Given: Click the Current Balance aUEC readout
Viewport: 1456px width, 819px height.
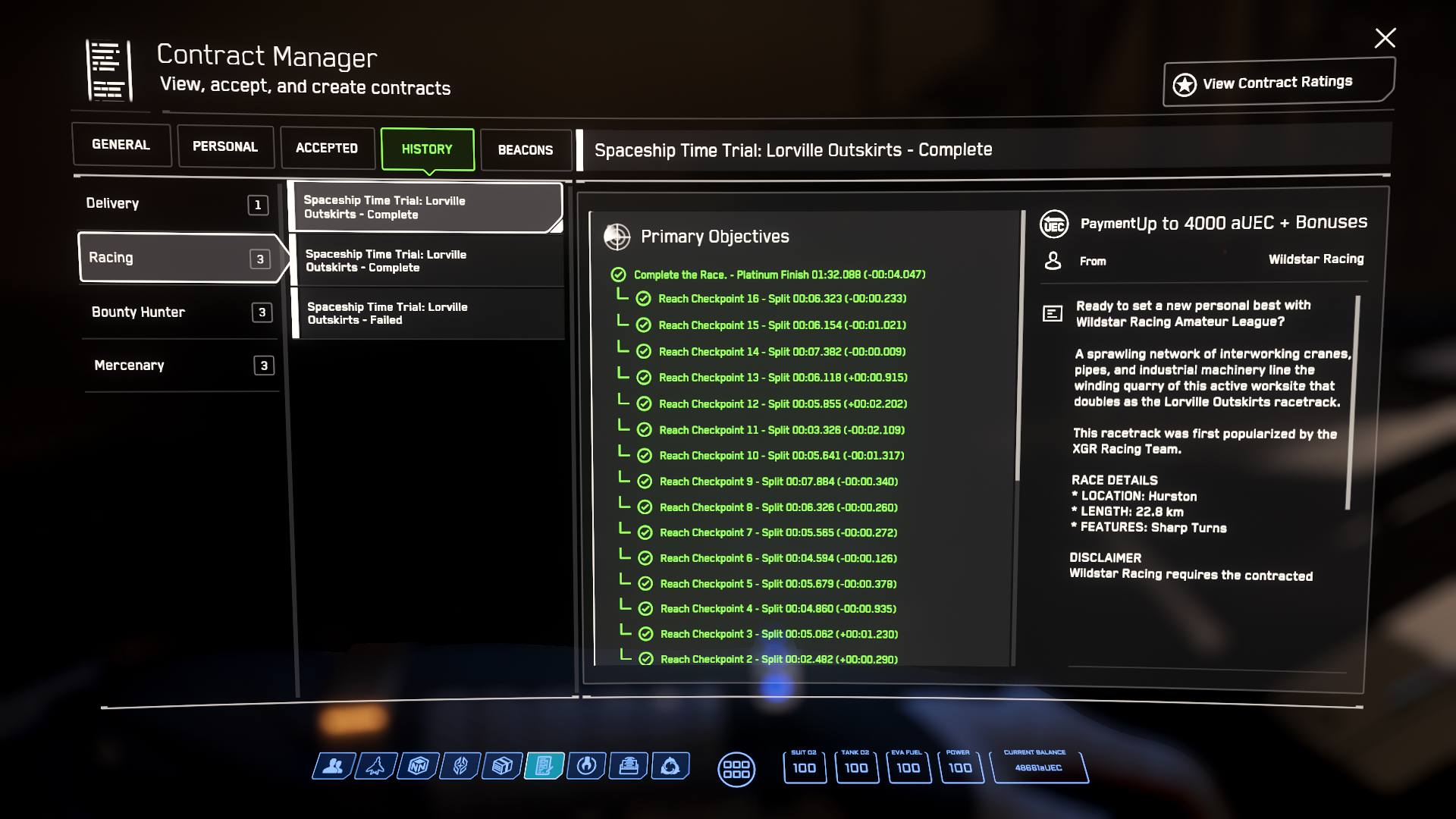Looking at the screenshot, I should pyautogui.click(x=1038, y=767).
